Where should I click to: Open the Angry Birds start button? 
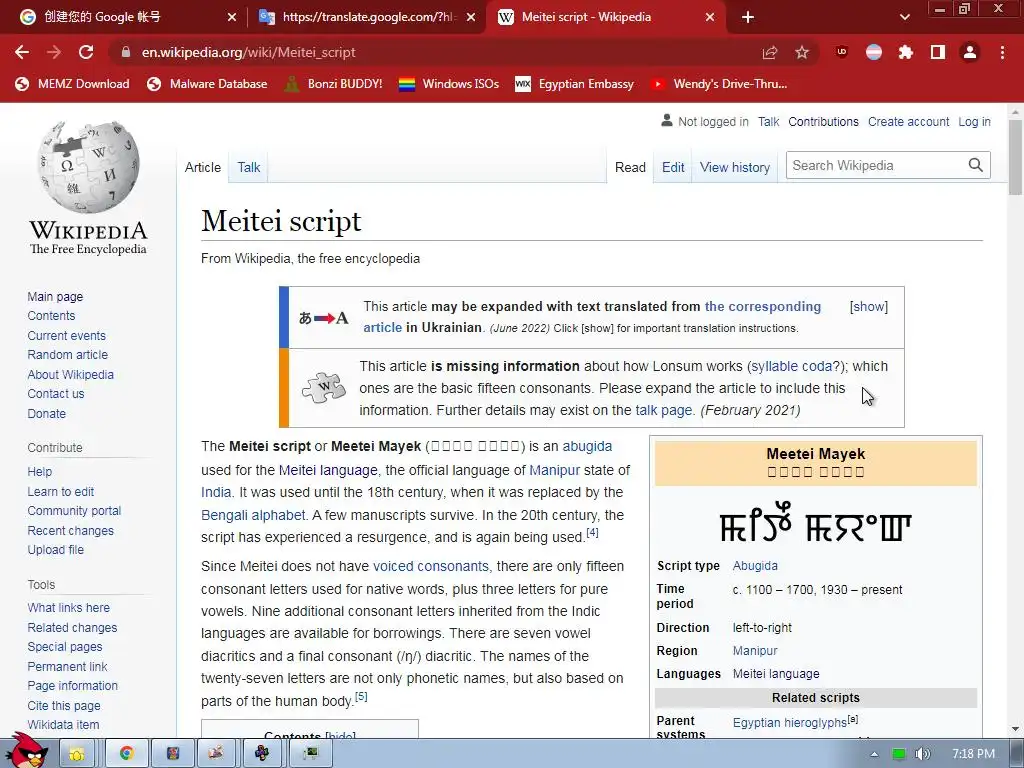(26, 751)
